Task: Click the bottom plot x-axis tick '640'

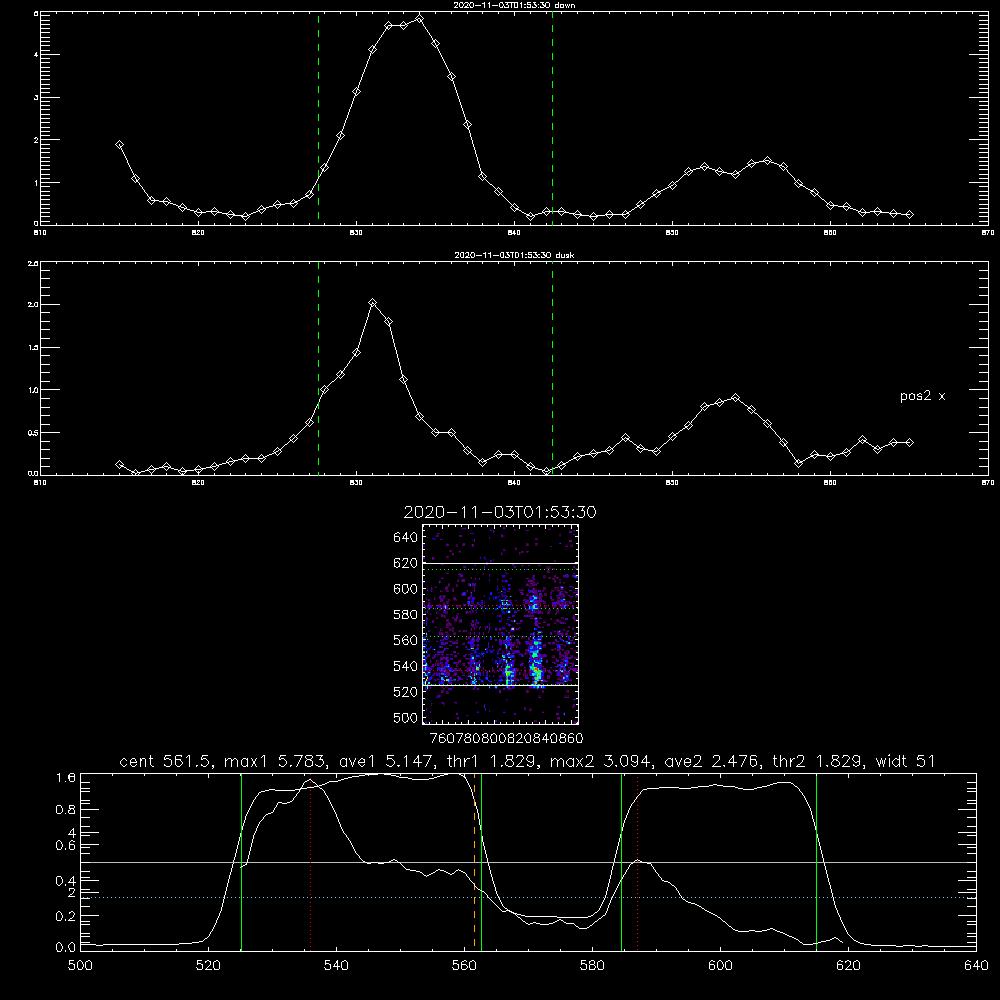Action: click(976, 966)
